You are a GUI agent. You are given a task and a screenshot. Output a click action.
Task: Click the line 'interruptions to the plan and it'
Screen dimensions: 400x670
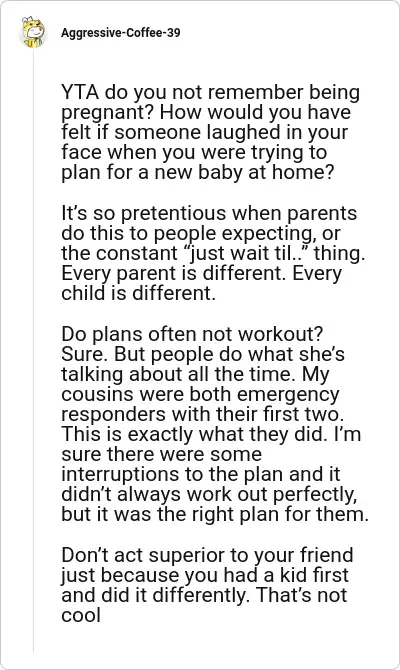pyautogui.click(x=201, y=474)
